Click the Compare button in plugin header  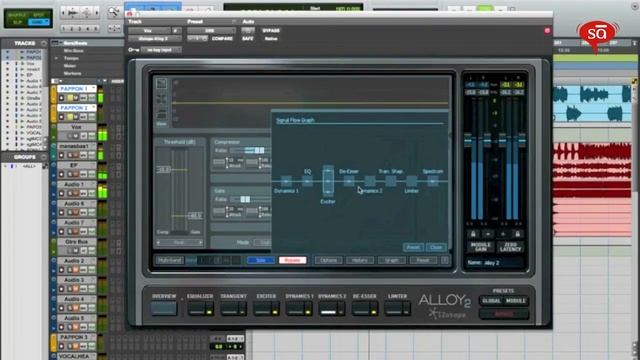point(222,39)
